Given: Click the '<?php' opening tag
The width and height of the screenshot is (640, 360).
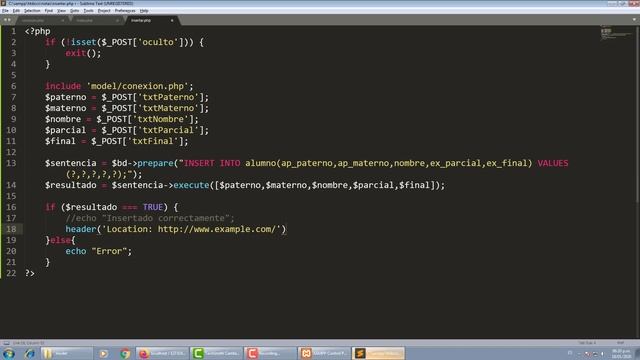Looking at the screenshot, I should [x=38, y=31].
